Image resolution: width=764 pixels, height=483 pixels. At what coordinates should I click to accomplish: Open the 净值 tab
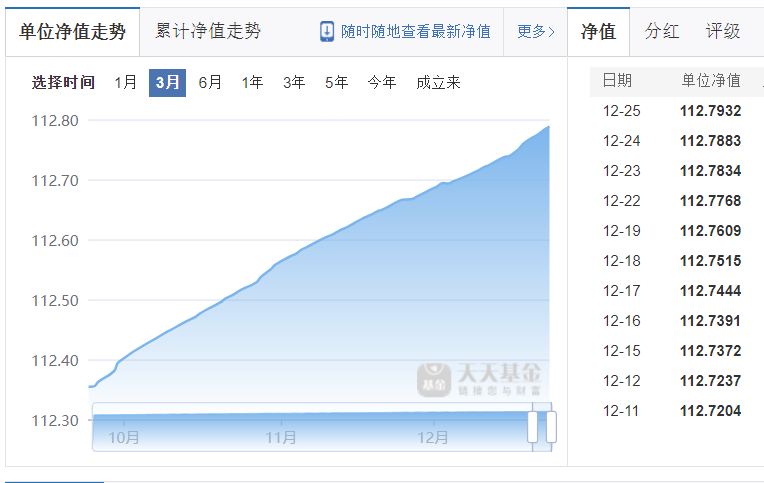(x=598, y=32)
